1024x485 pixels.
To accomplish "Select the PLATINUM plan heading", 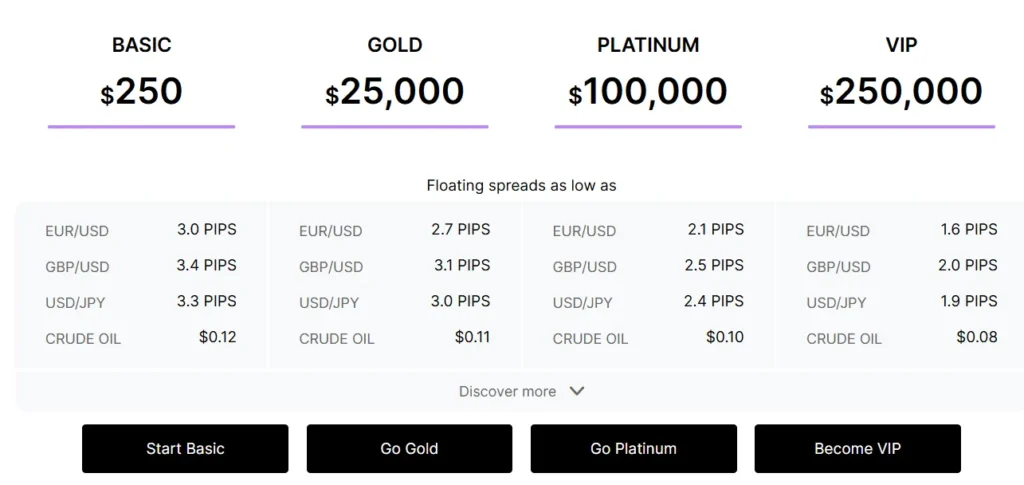I will (648, 45).
